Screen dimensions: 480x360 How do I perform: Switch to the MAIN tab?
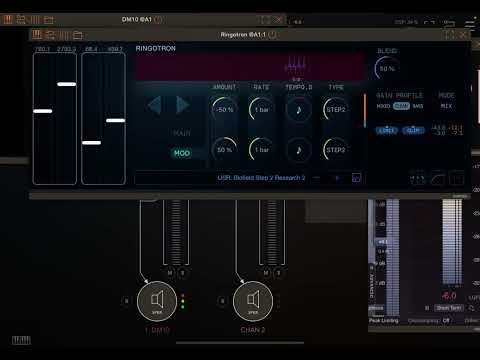coord(182,133)
